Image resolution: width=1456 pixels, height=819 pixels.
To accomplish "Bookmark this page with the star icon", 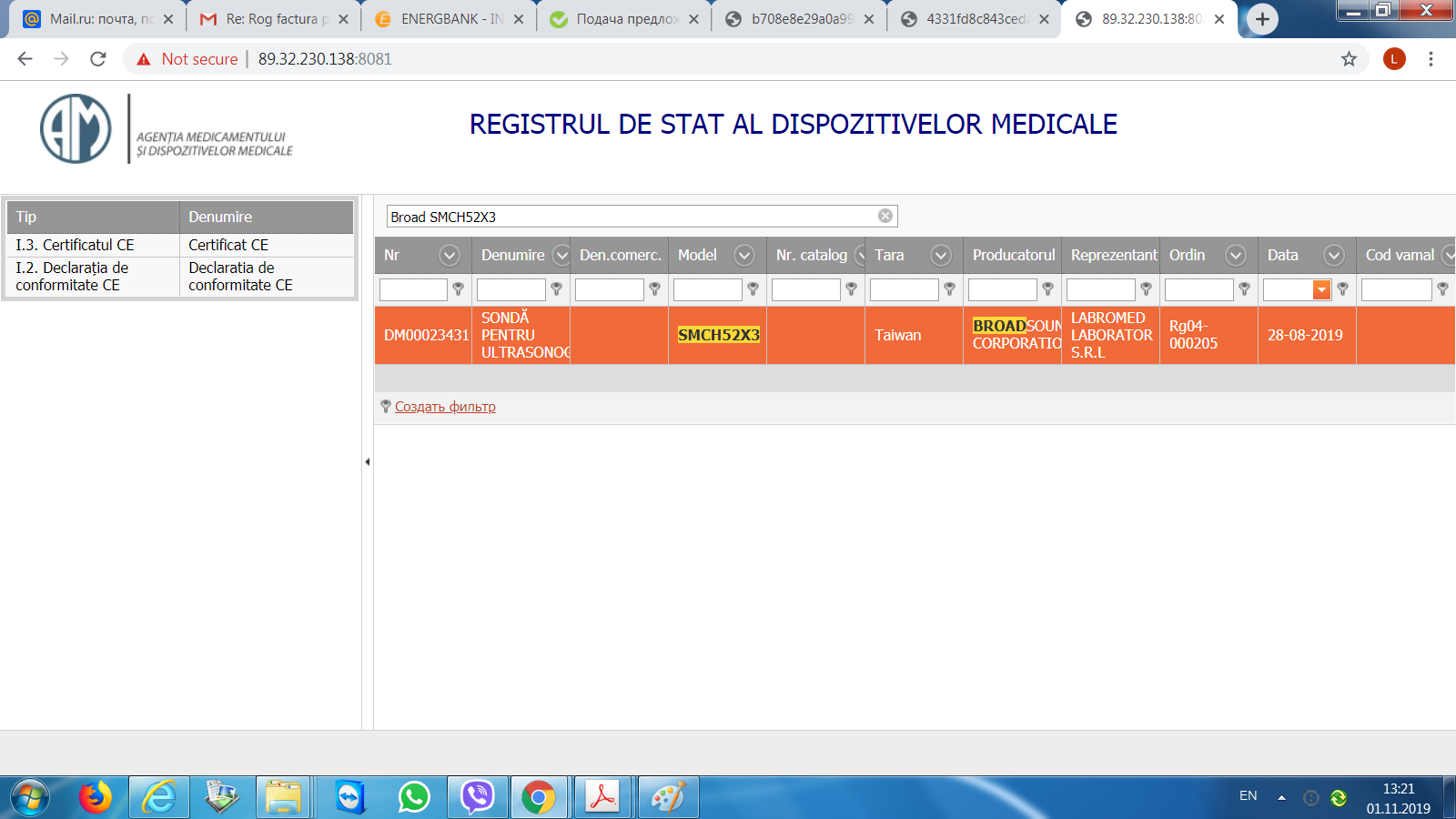I will click(x=1349, y=59).
